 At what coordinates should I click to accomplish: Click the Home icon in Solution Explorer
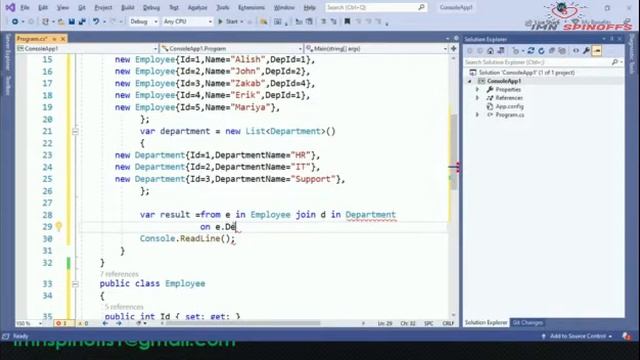pyautogui.click(x=490, y=51)
